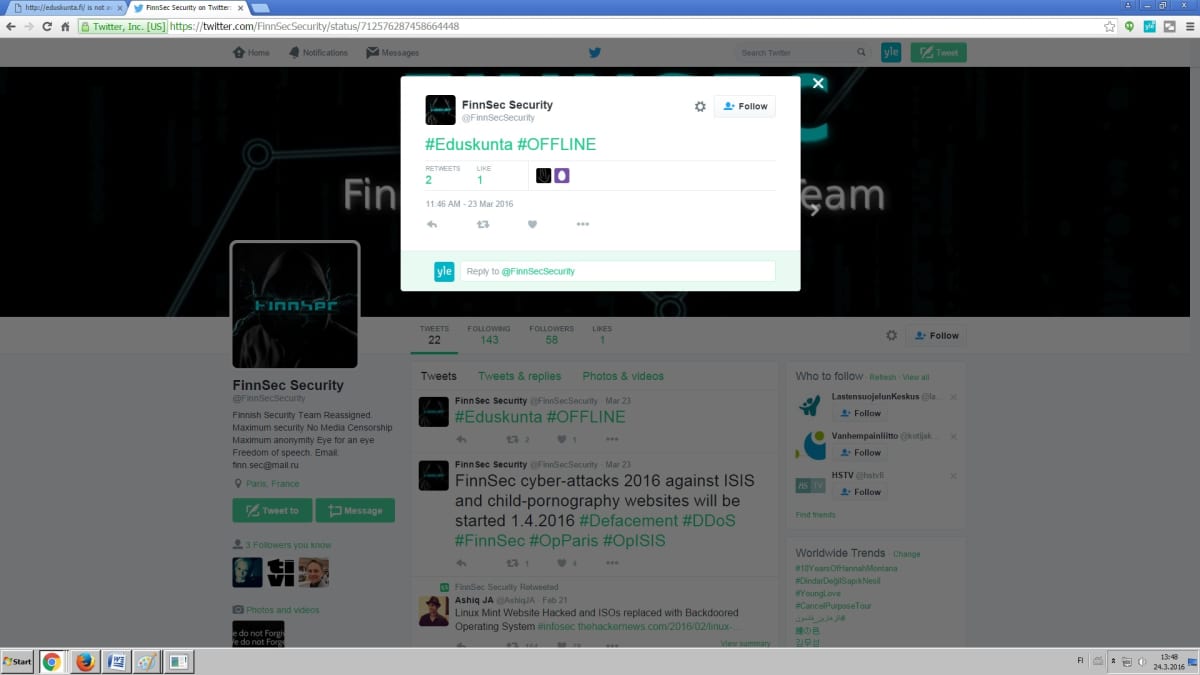1200x675 pixels.
Task: Open the #OpParis hashtag in timeline tweet
Action: pos(563,541)
